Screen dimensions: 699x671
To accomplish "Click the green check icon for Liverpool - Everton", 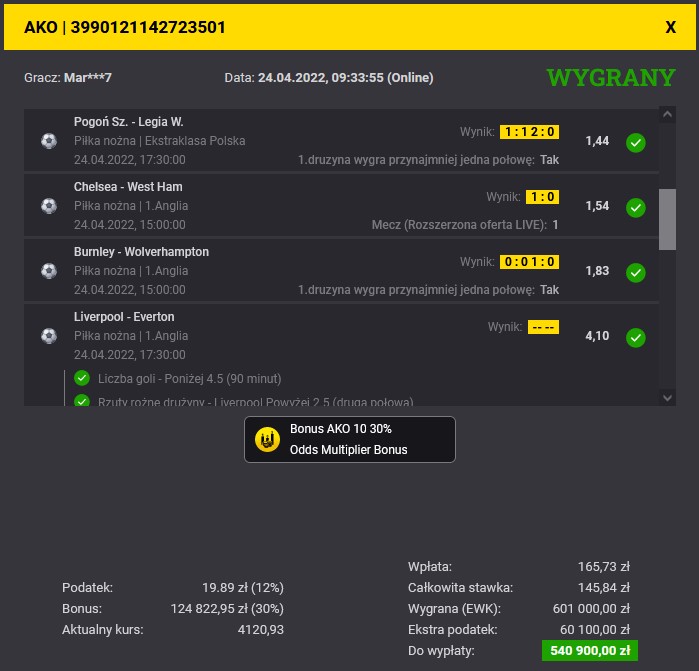I will coord(635,338).
